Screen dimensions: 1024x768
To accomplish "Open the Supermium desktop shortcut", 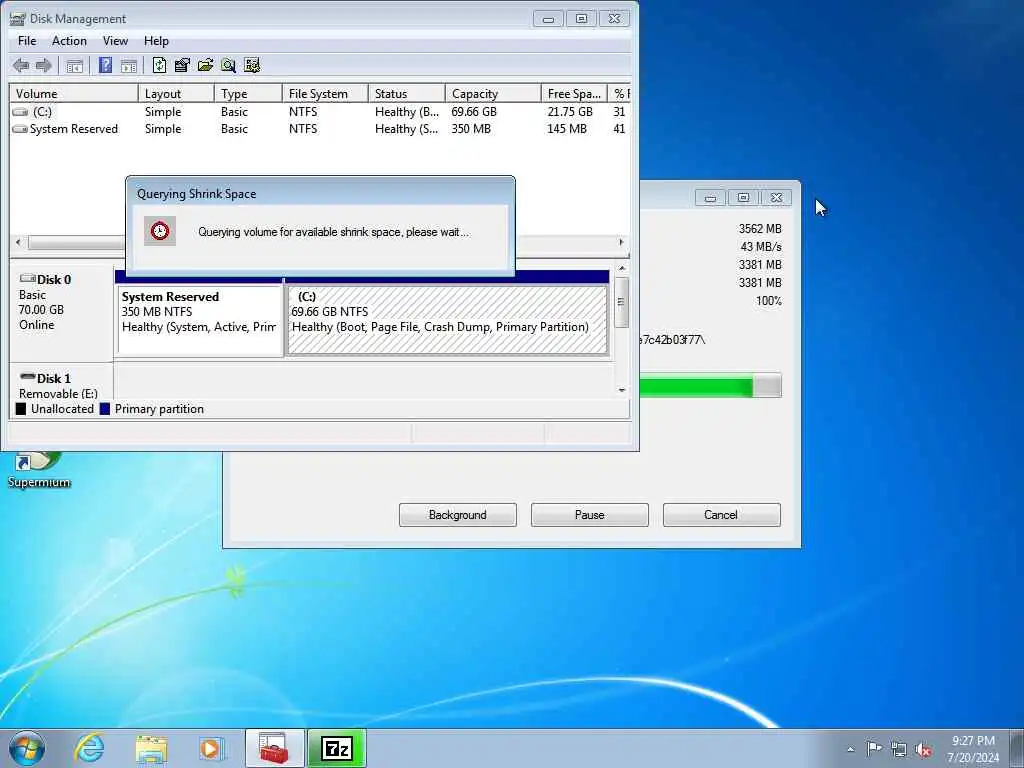I will [39, 470].
